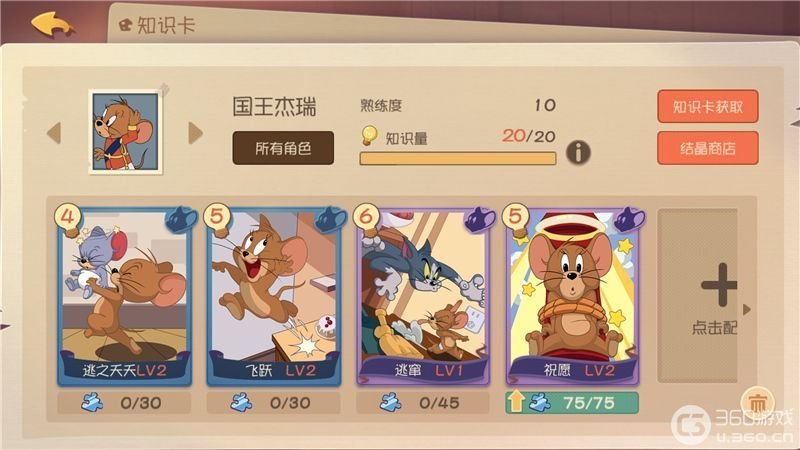Tap the puzzle piece icon under 逃窜
Viewport: 800px width, 450px height.
pos(391,403)
